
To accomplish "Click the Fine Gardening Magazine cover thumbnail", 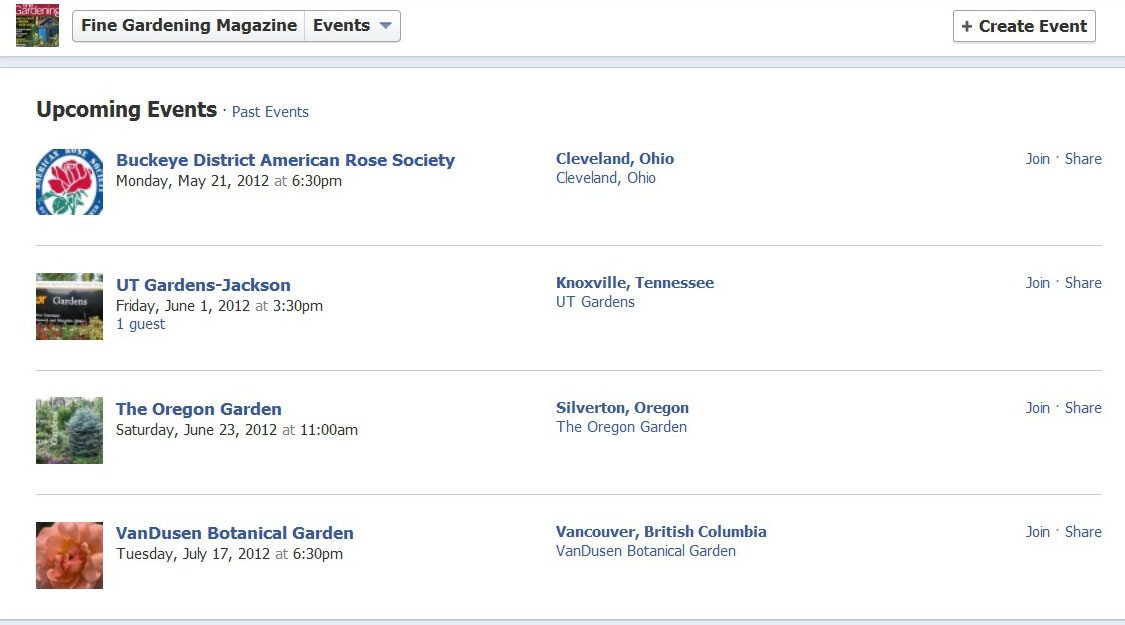I will (x=37, y=25).
